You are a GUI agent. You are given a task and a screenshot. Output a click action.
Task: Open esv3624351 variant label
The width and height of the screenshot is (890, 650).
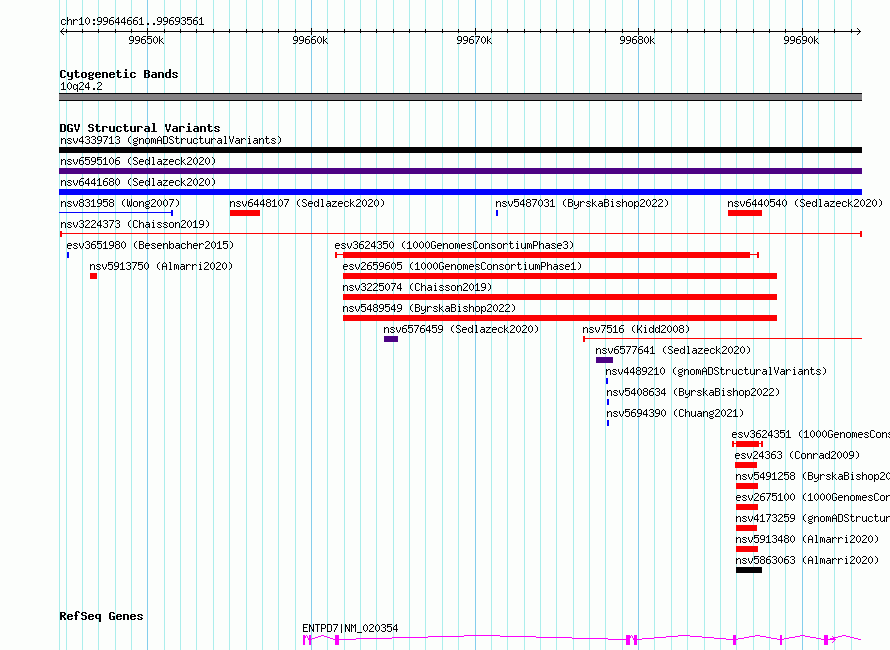[810, 434]
